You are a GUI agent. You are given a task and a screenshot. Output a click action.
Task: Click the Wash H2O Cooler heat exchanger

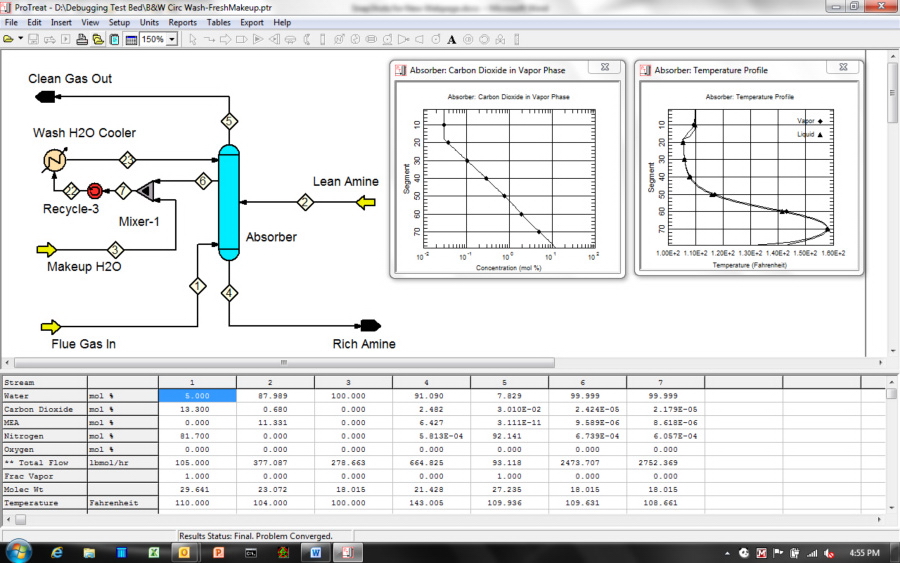56,160
